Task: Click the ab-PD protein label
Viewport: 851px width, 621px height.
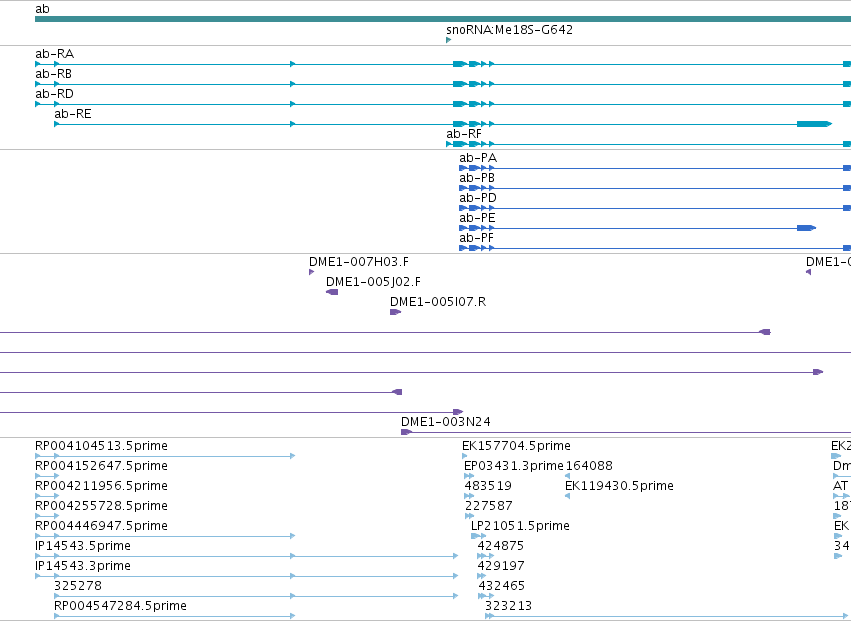Action: (x=478, y=198)
